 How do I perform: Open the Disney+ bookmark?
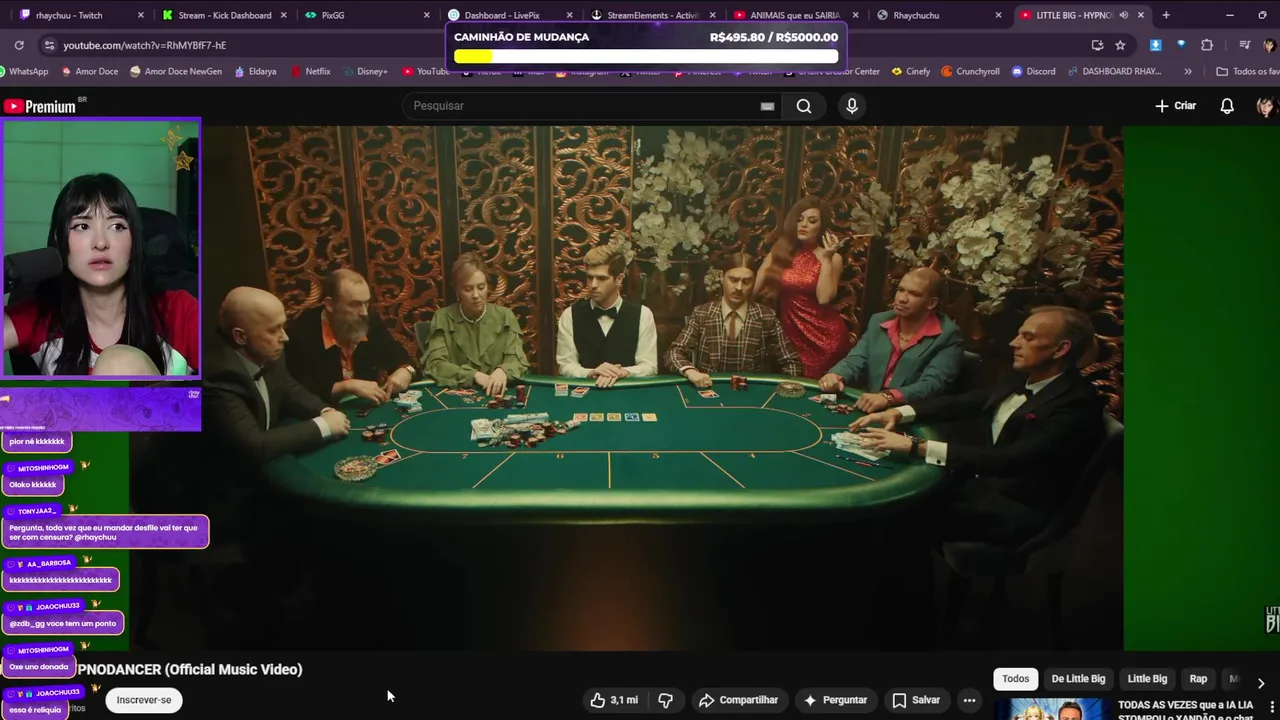[x=364, y=71]
